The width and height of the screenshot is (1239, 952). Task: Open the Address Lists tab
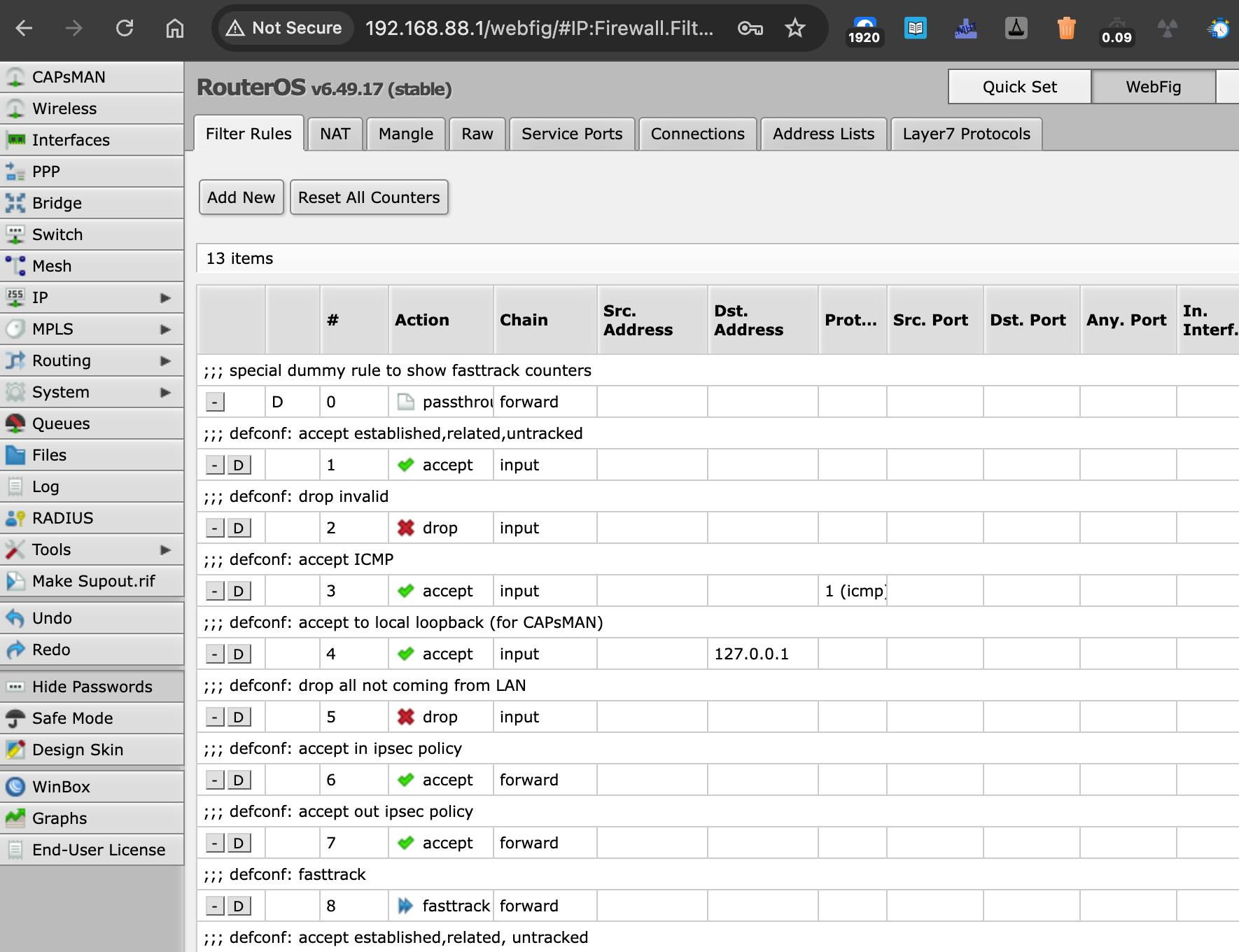(824, 134)
